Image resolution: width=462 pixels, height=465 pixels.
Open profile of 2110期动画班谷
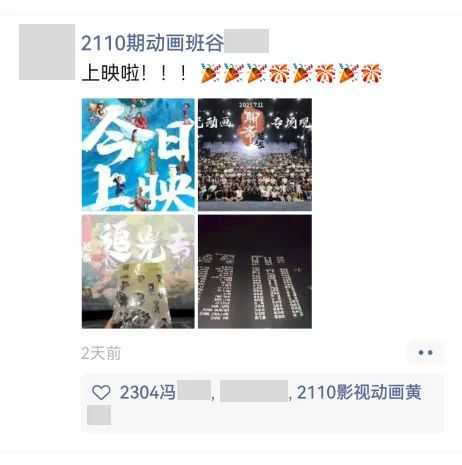[x=175, y=42]
